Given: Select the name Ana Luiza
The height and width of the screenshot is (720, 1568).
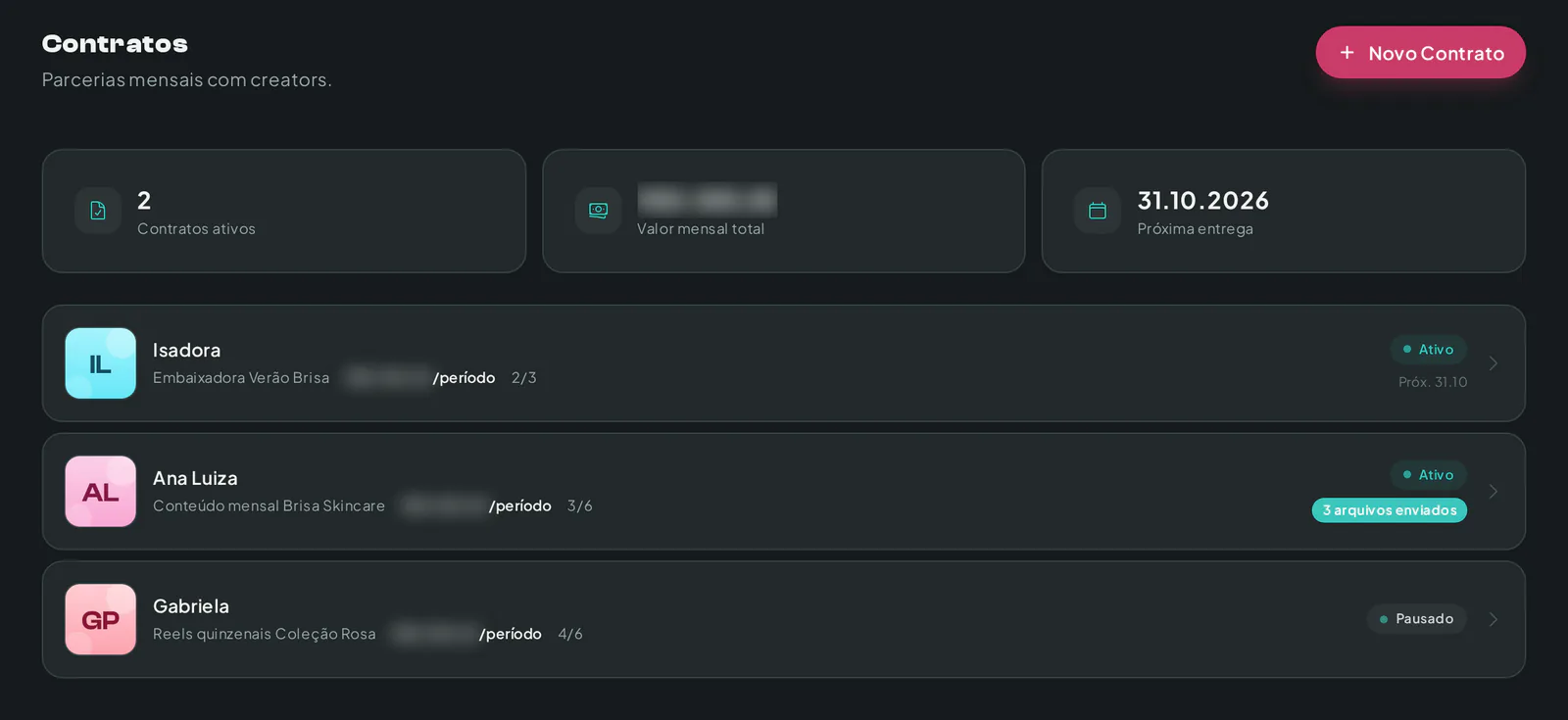Looking at the screenshot, I should [x=195, y=479].
